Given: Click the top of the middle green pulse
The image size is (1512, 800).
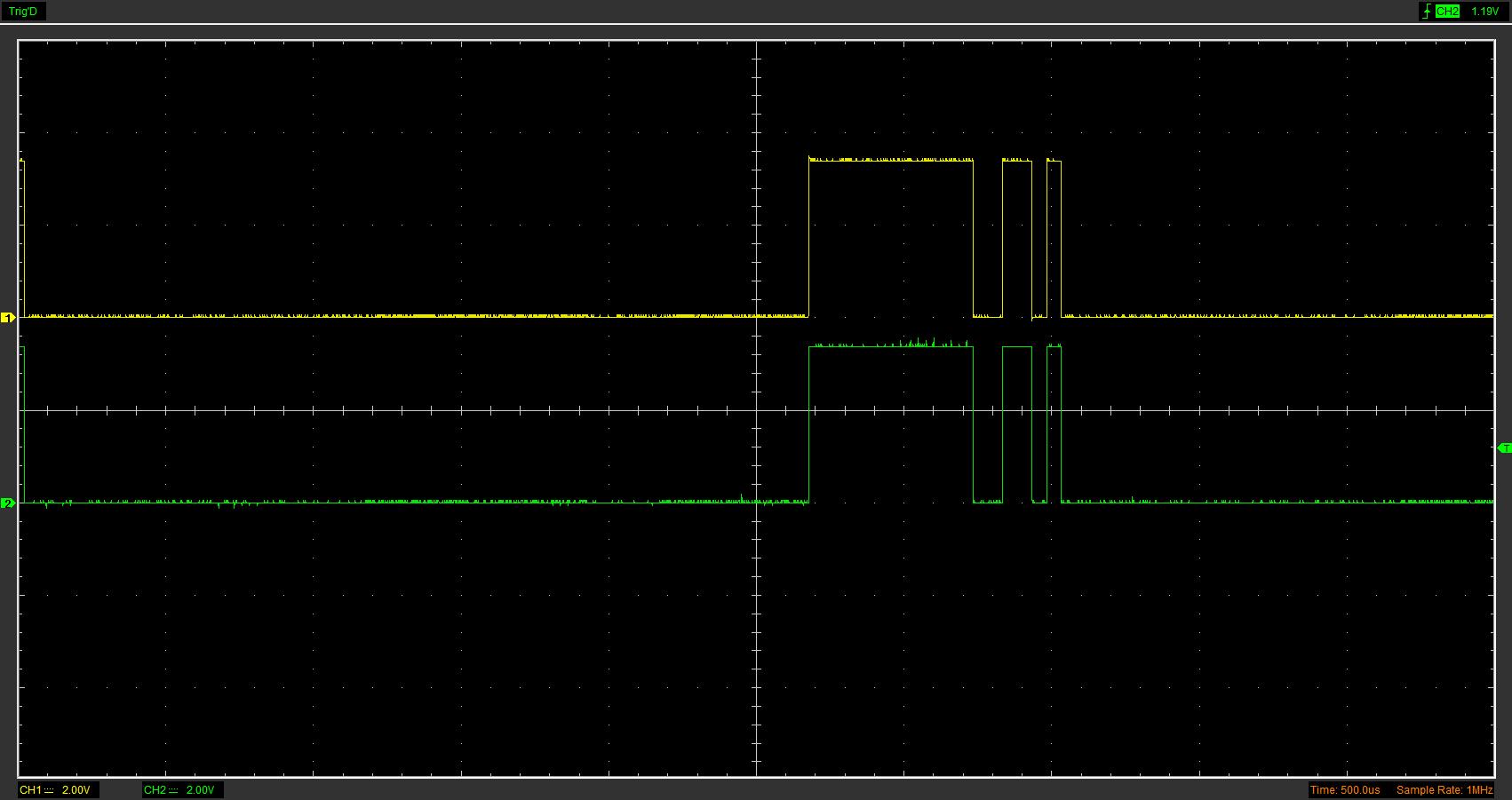Looking at the screenshot, I should [1017, 346].
